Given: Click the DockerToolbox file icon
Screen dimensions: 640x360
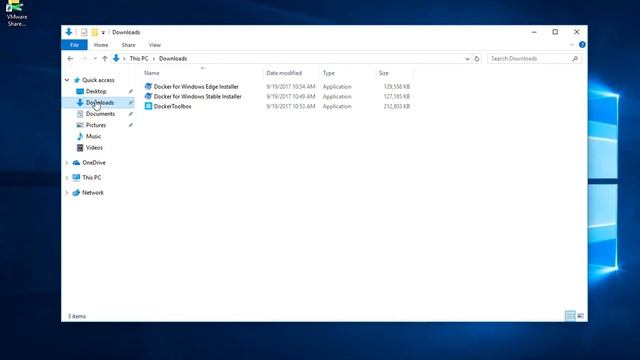Looking at the screenshot, I should [148, 106].
